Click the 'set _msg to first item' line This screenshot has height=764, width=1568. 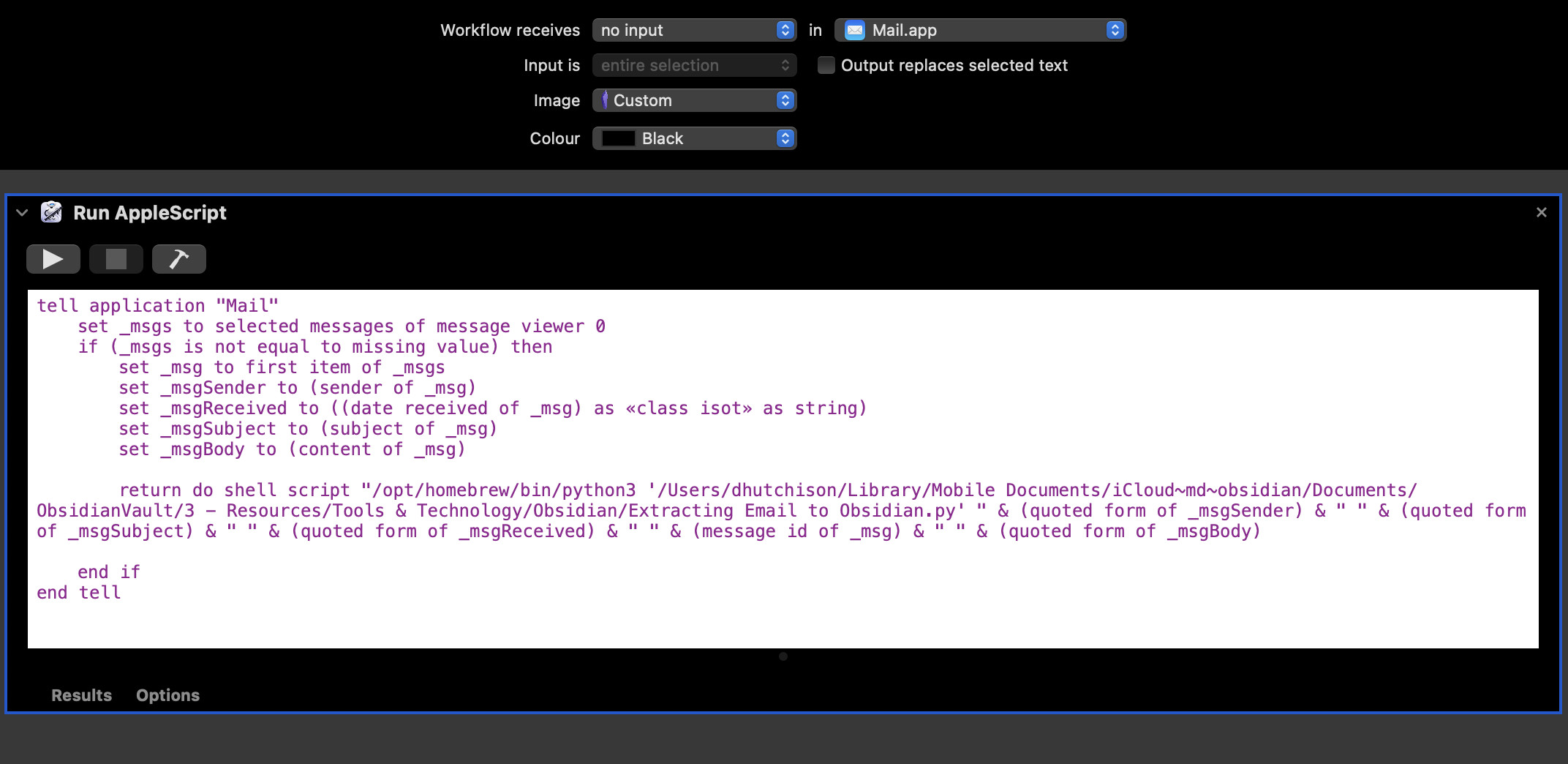tap(282, 367)
